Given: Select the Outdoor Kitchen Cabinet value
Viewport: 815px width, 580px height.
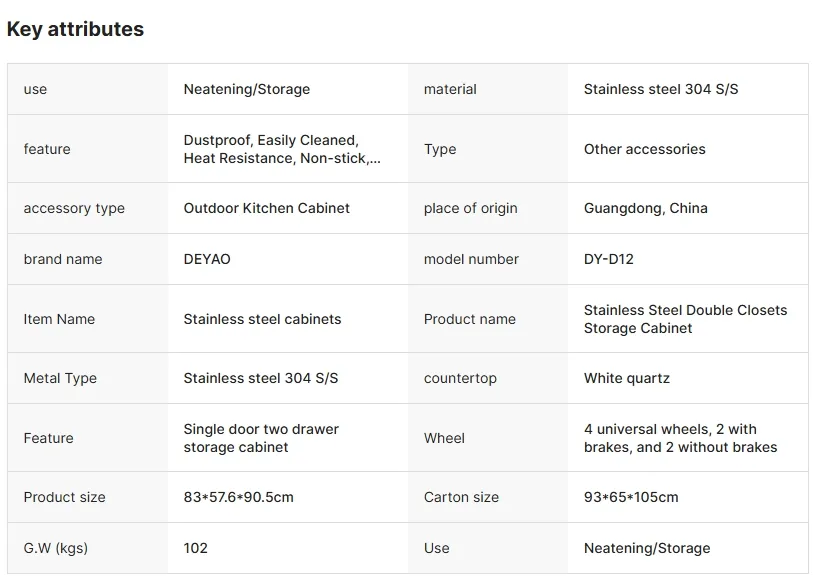Looking at the screenshot, I should click(266, 208).
